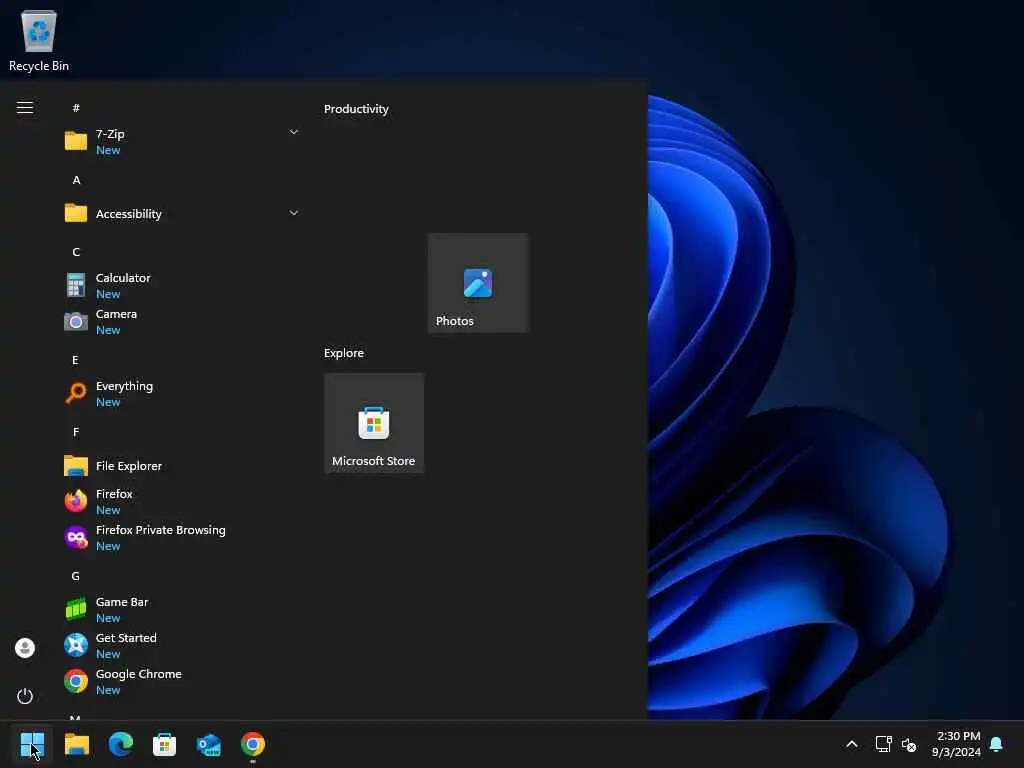1024x768 pixels.
Task: Open the Photos tile
Action: point(478,283)
